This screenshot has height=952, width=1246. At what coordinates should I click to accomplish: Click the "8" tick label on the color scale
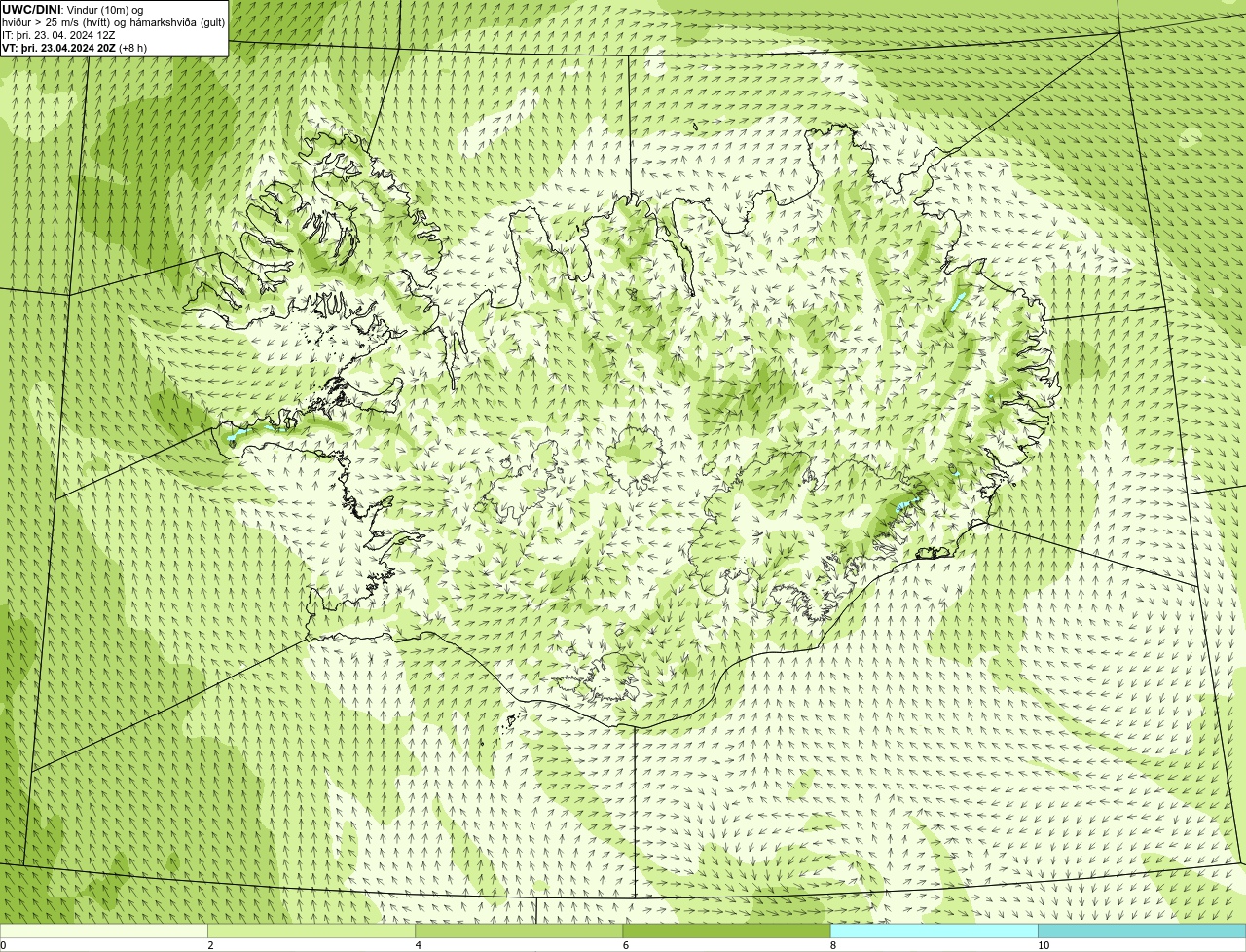pos(833,945)
